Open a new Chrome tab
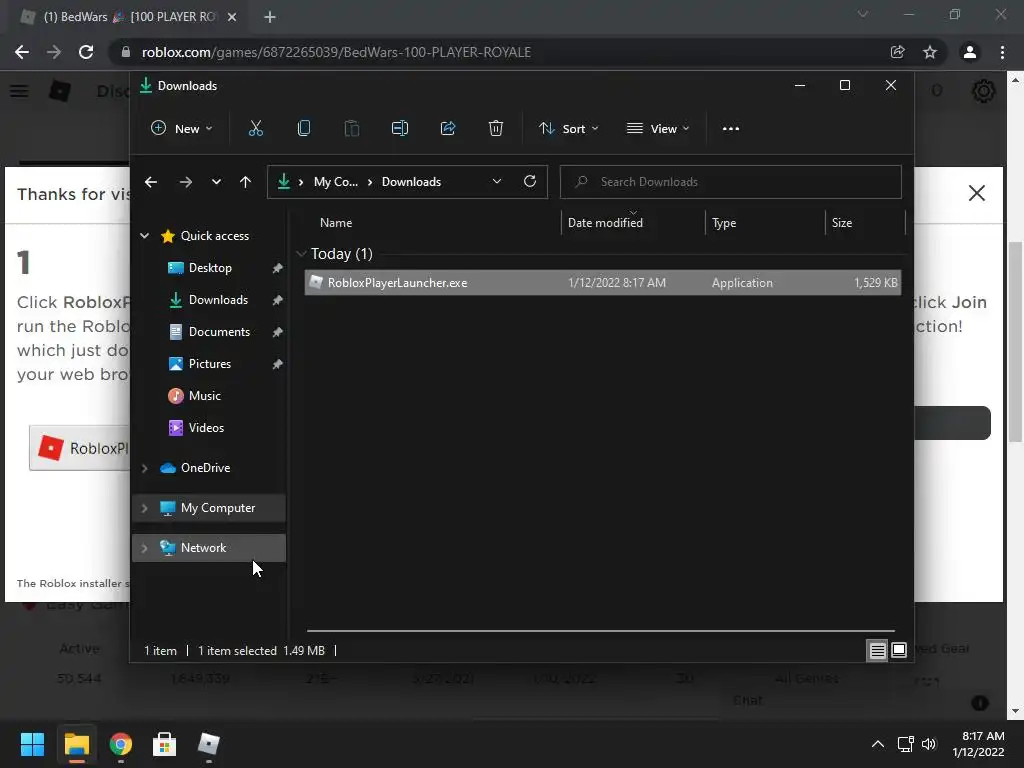This screenshot has width=1024, height=768. [x=270, y=17]
